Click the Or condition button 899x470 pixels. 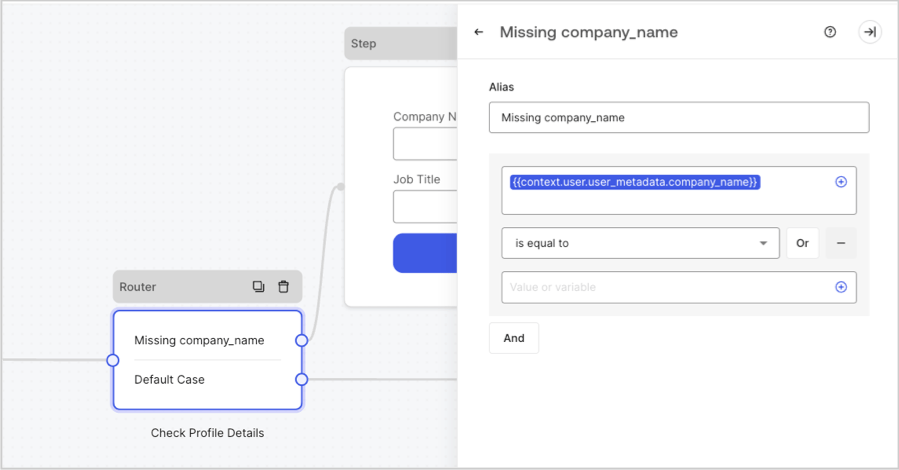(x=802, y=243)
